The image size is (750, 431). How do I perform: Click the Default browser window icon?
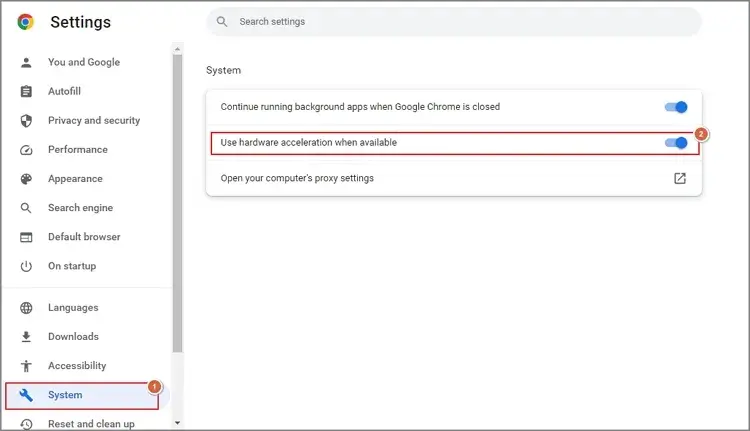[x=26, y=237]
